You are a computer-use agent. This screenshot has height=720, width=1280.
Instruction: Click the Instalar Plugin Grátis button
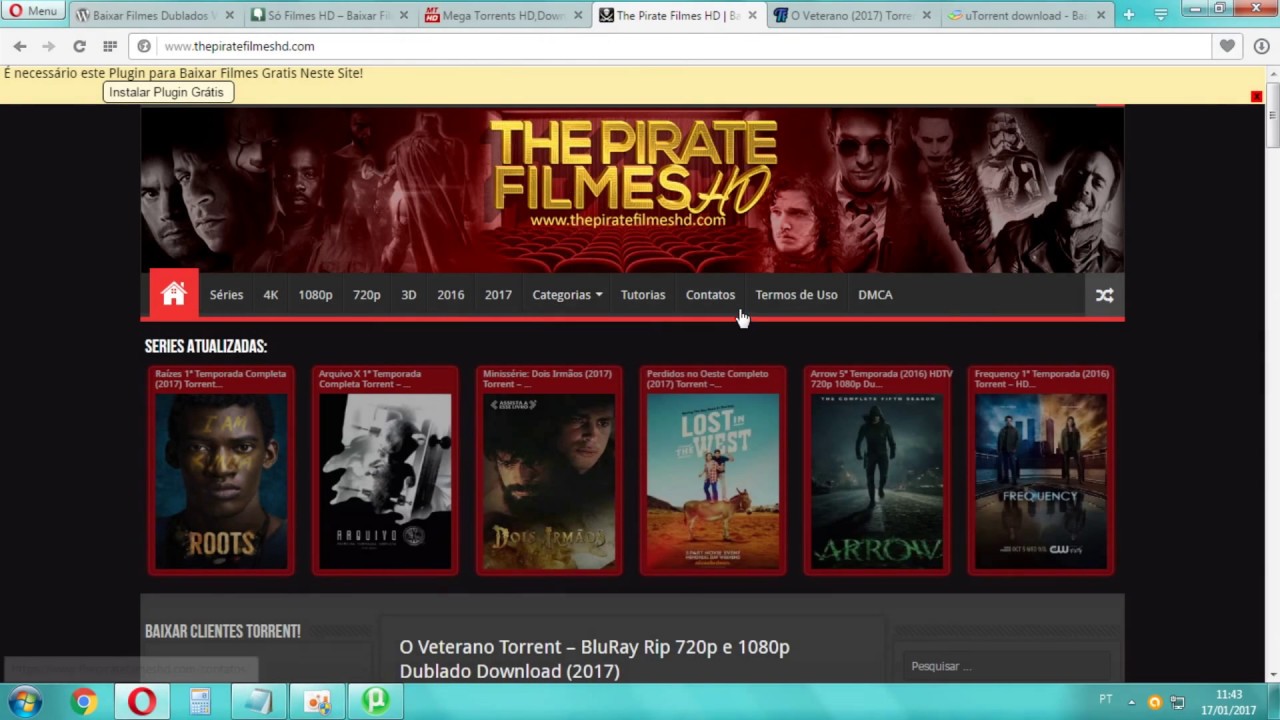pyautogui.click(x=167, y=92)
